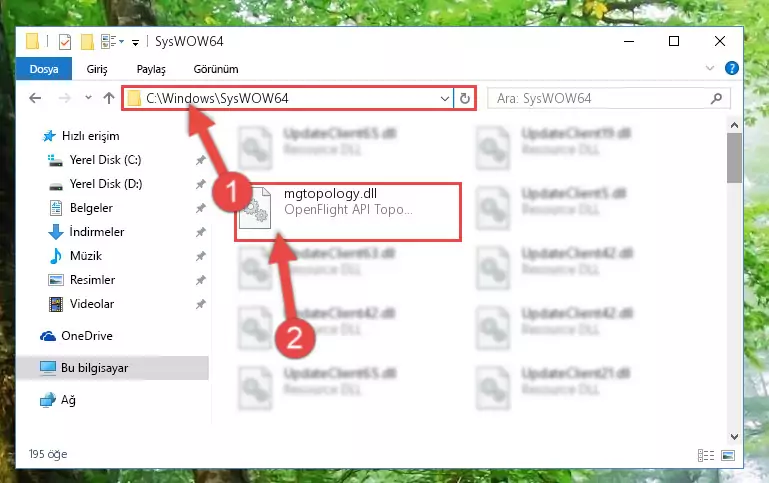Viewport: 769px width, 483px height.
Task: Go forward with the right arrow
Action: (x=64, y=98)
